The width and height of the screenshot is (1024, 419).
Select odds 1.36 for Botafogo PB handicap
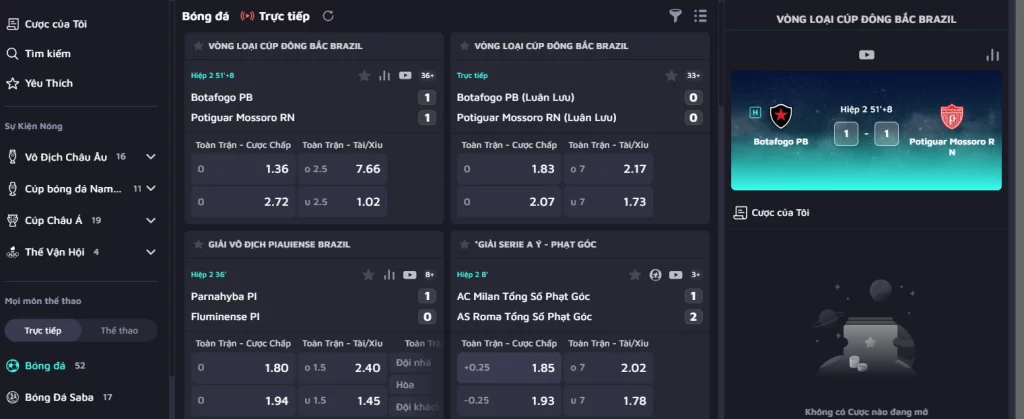point(244,169)
